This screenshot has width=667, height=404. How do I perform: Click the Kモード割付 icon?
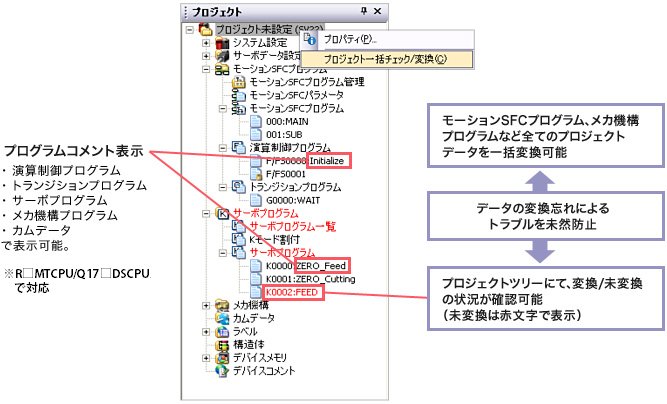coord(238,238)
